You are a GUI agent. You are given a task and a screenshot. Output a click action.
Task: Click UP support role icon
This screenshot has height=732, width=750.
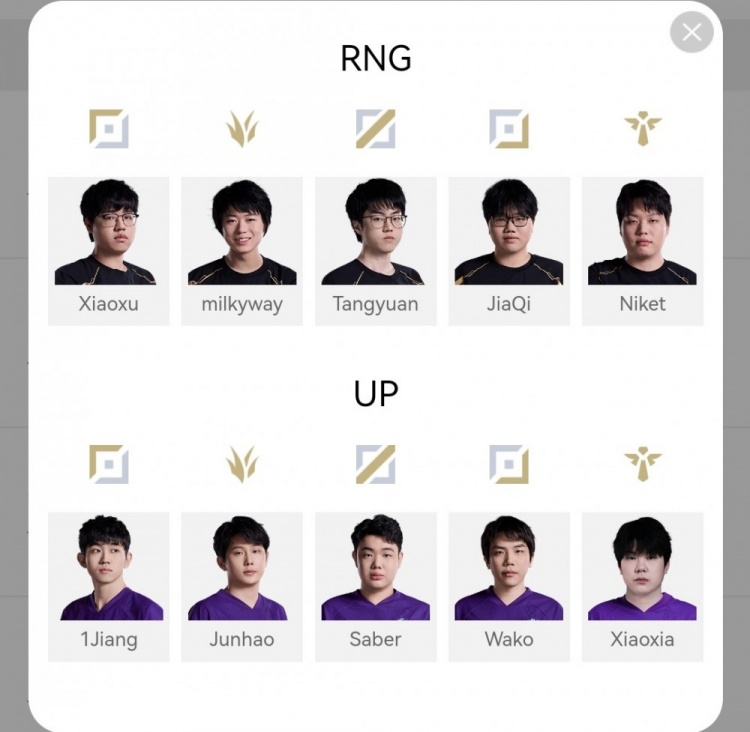click(x=642, y=464)
